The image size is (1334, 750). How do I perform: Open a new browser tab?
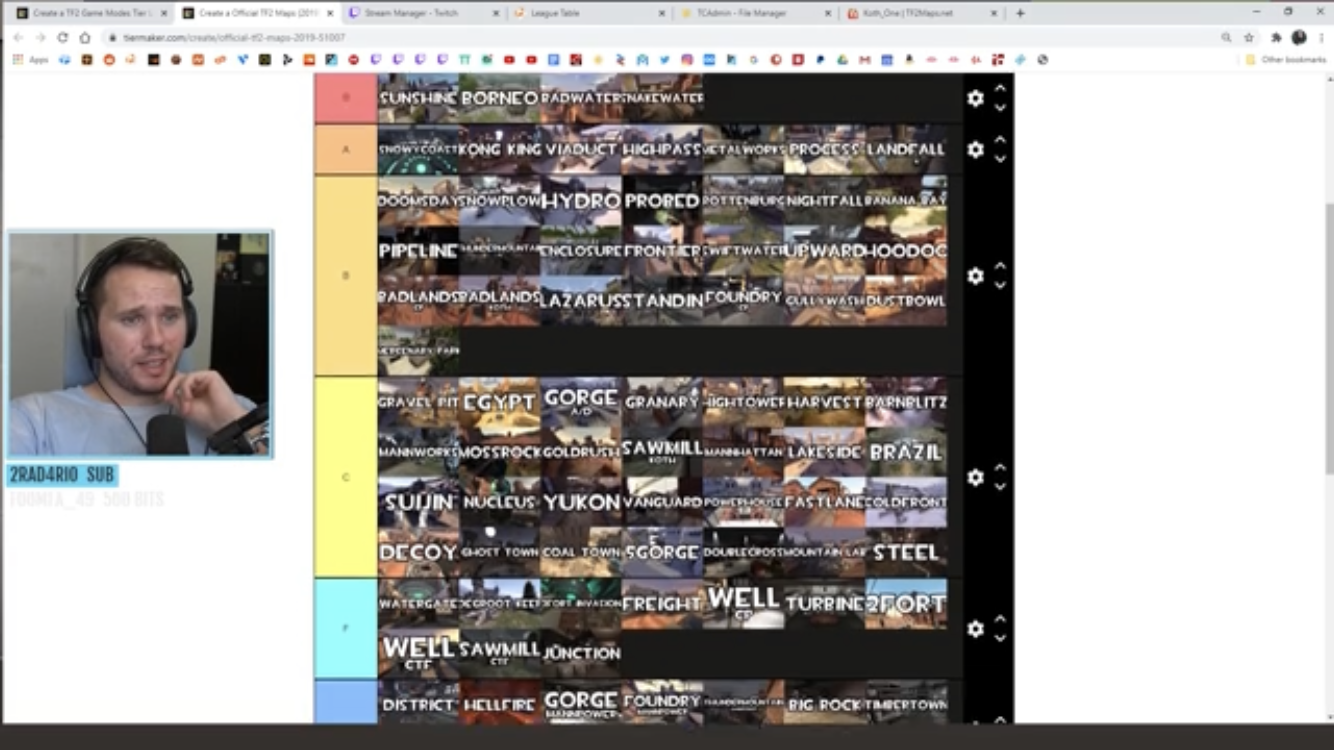1020,13
